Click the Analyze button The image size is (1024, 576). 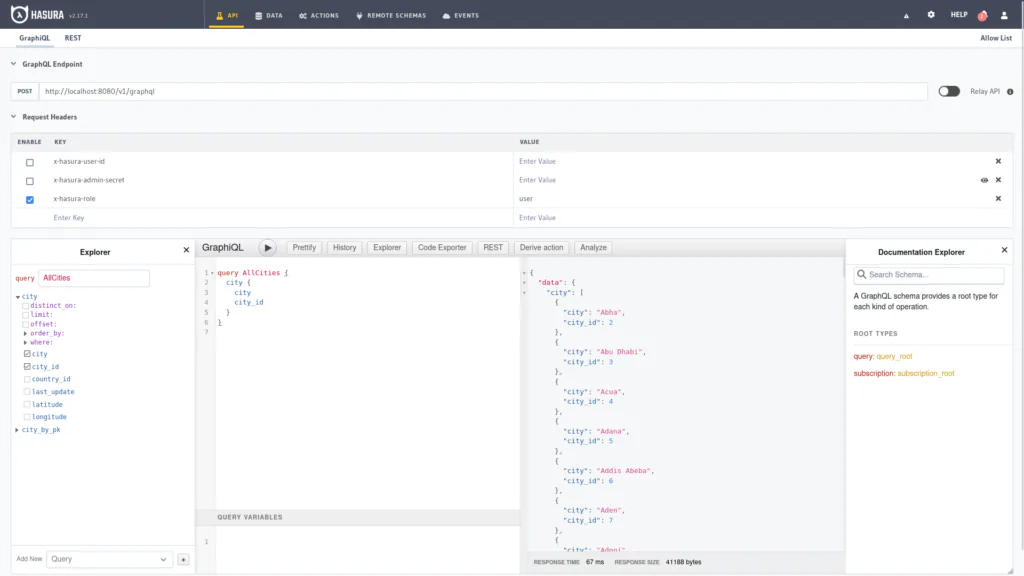(594, 248)
